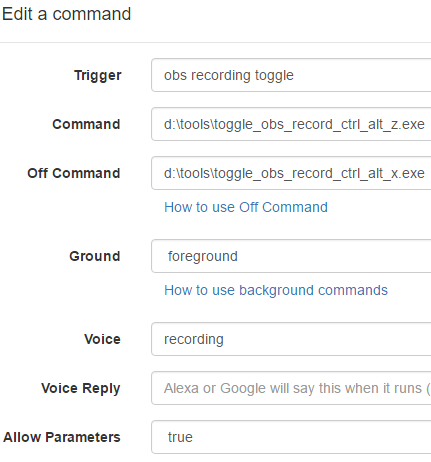The height and width of the screenshot is (462, 431).
Task: Place cursor after 'z.exe' in Command path
Action: (425, 124)
